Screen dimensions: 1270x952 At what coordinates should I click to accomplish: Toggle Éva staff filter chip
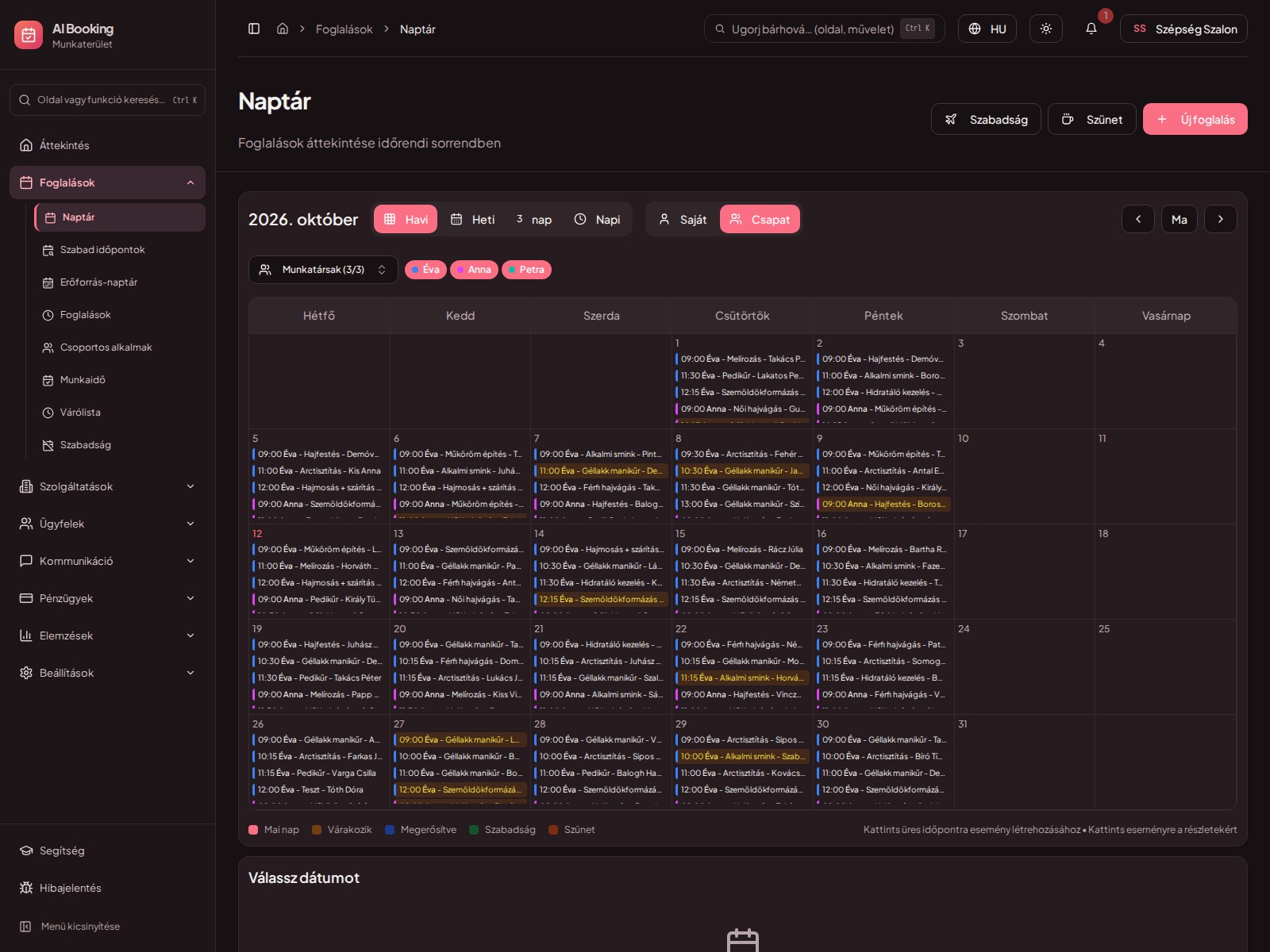(425, 270)
